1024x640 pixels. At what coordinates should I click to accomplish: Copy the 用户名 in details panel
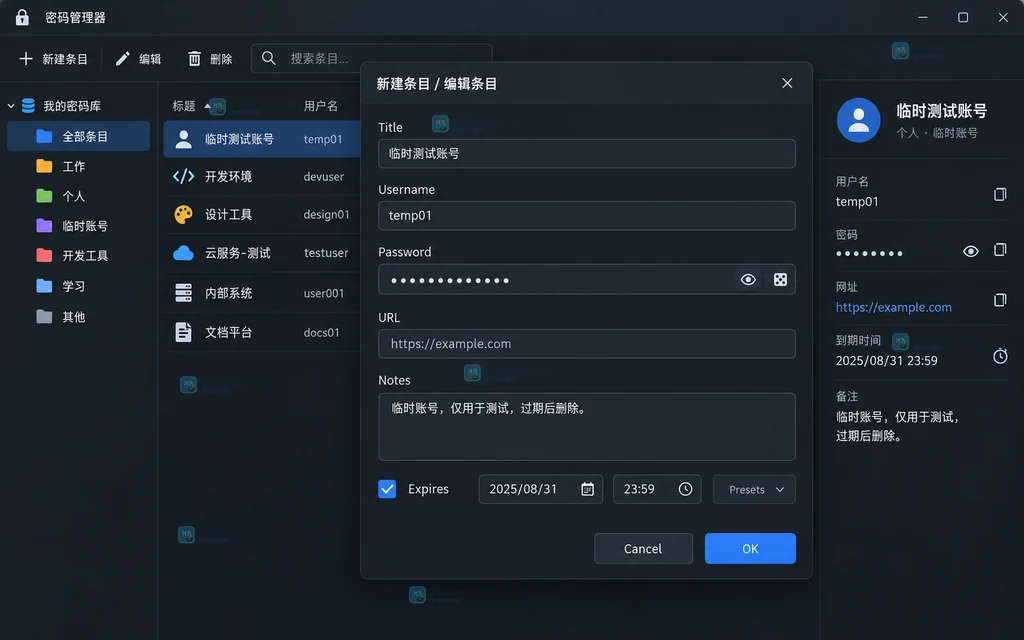(1000, 194)
